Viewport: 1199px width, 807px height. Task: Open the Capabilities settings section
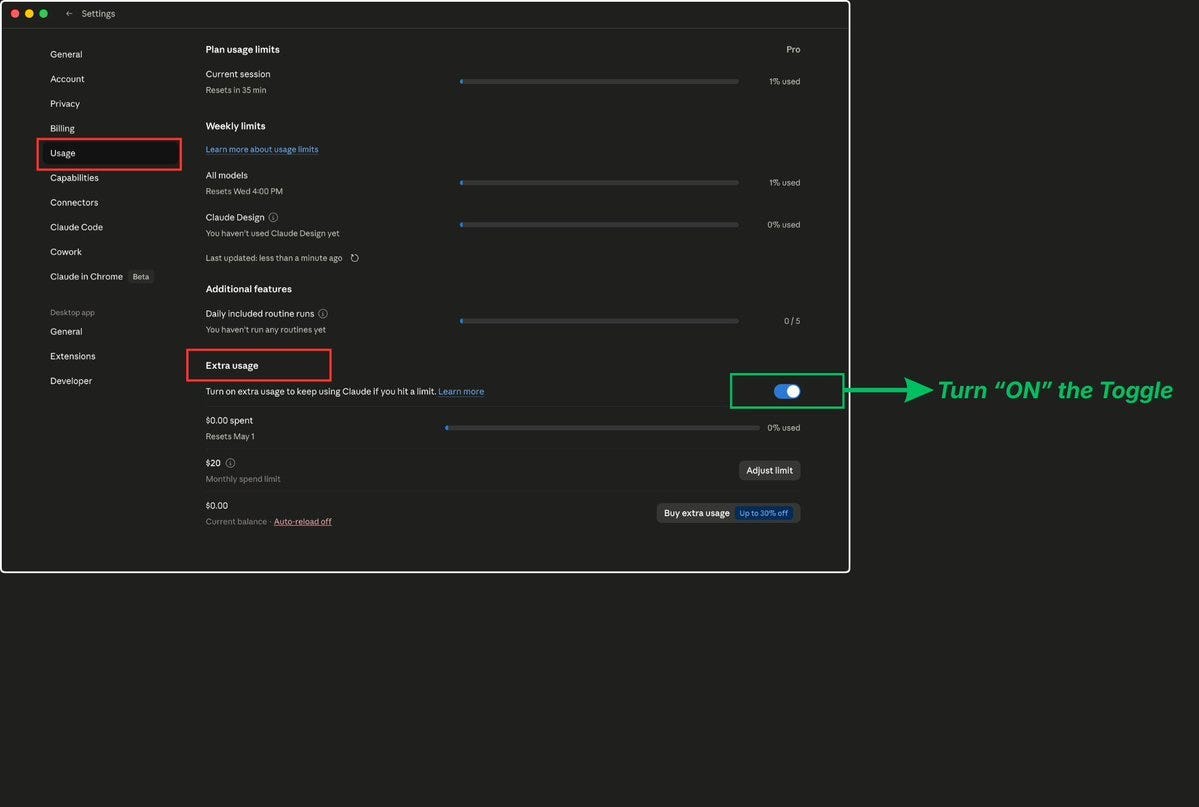point(74,177)
